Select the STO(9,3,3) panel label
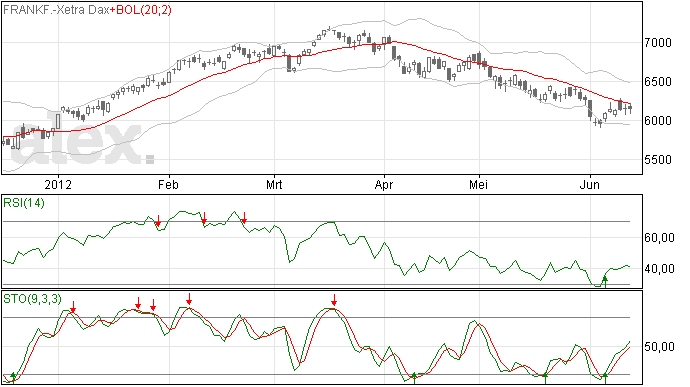 (32, 299)
